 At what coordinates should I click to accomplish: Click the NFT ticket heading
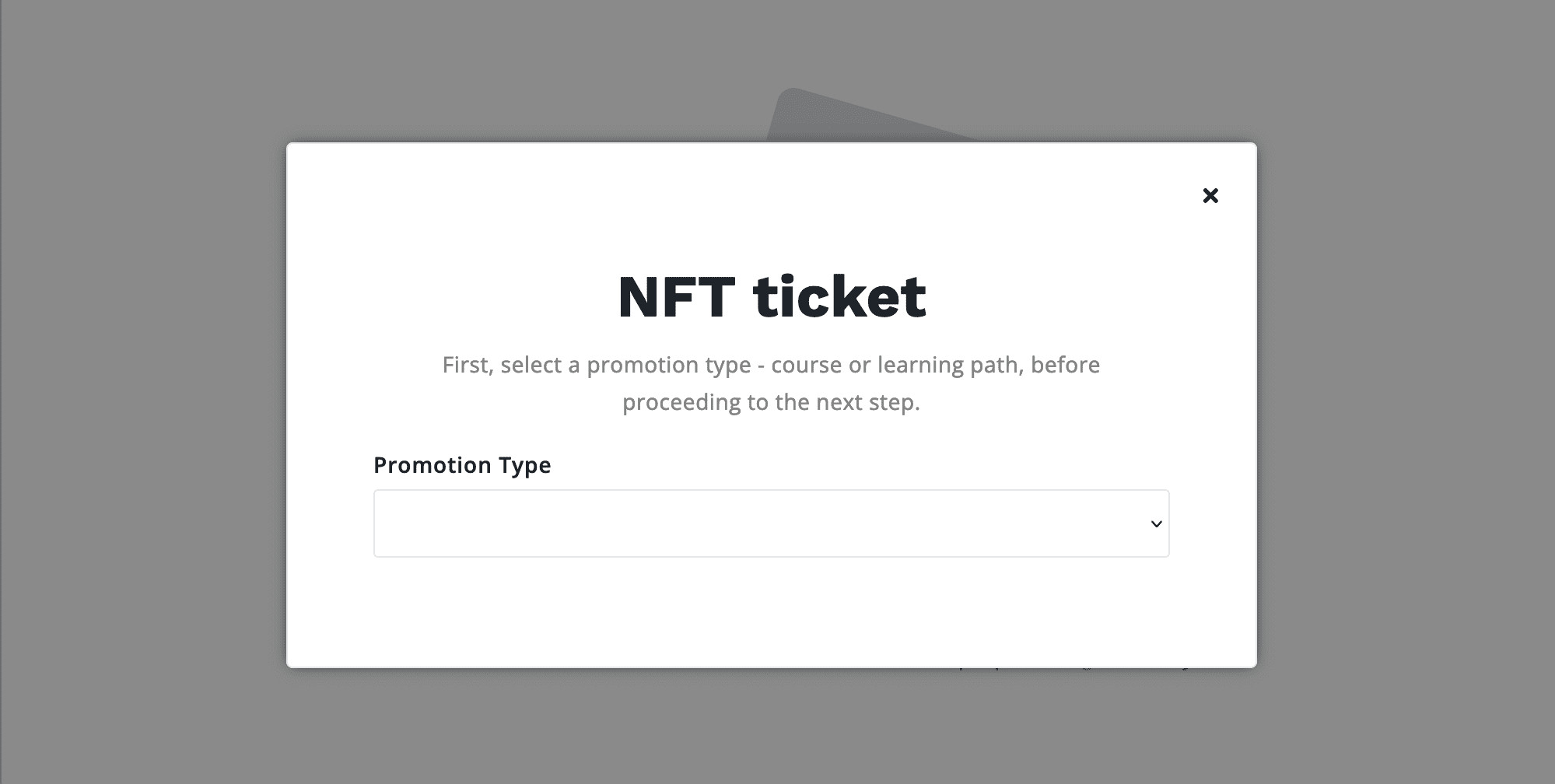(x=772, y=296)
